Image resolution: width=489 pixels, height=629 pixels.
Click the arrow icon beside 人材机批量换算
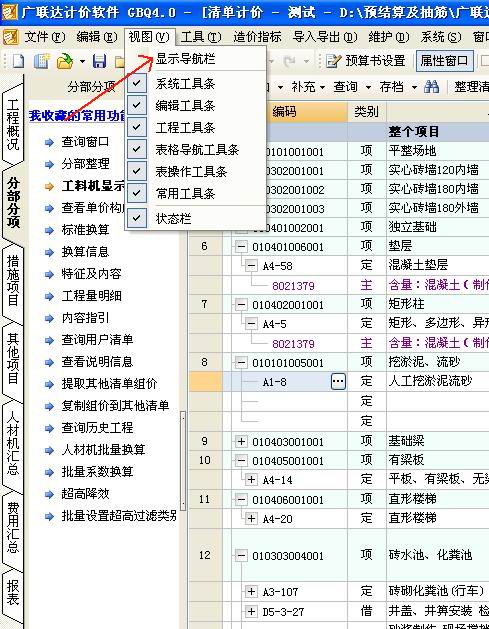point(49,450)
